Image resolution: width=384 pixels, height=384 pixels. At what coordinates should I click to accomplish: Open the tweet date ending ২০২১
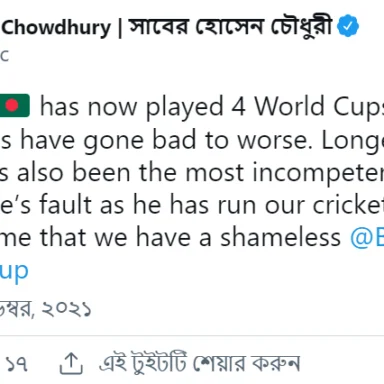[x=45, y=309]
